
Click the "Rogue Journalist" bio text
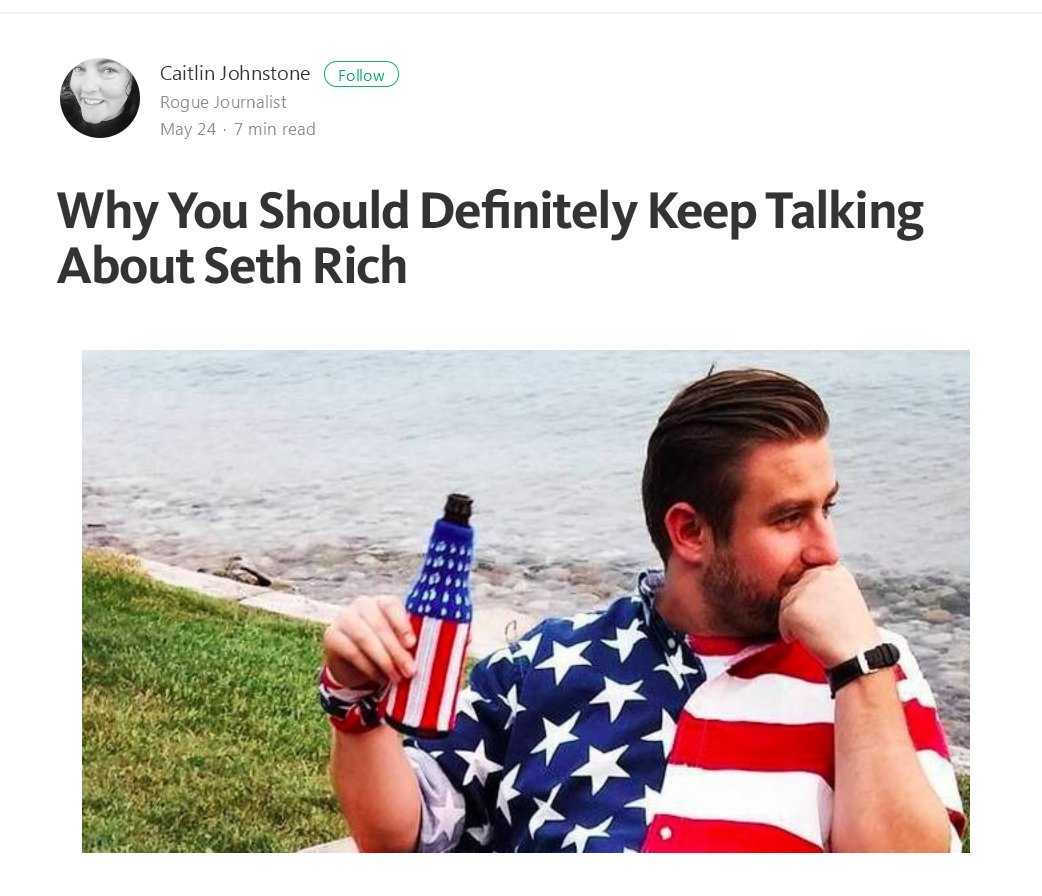click(x=223, y=102)
